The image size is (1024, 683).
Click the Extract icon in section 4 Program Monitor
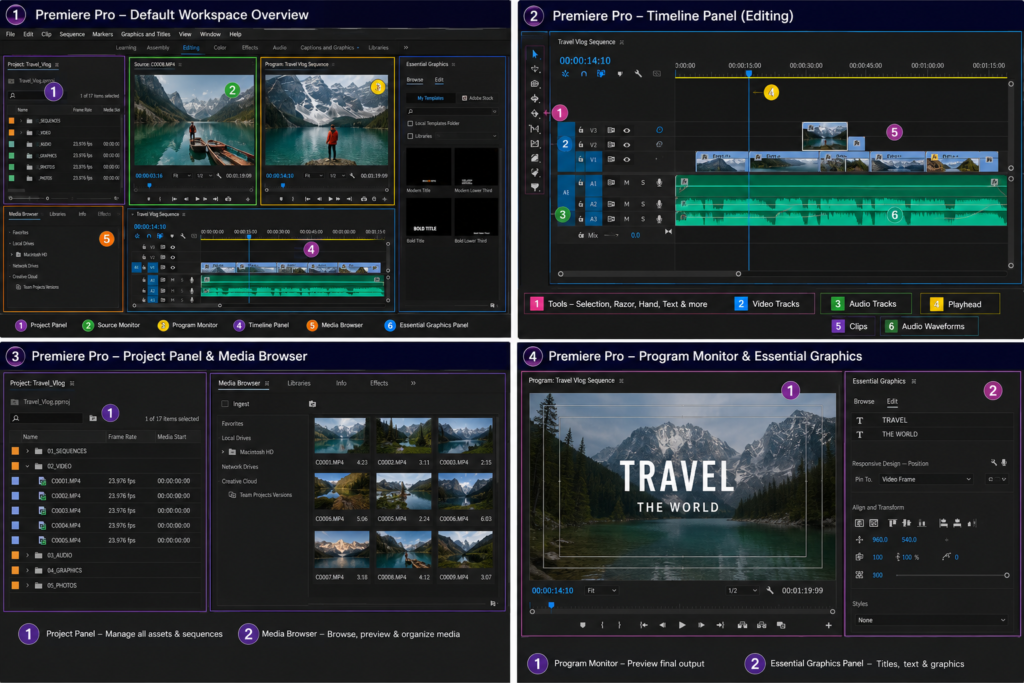click(761, 625)
